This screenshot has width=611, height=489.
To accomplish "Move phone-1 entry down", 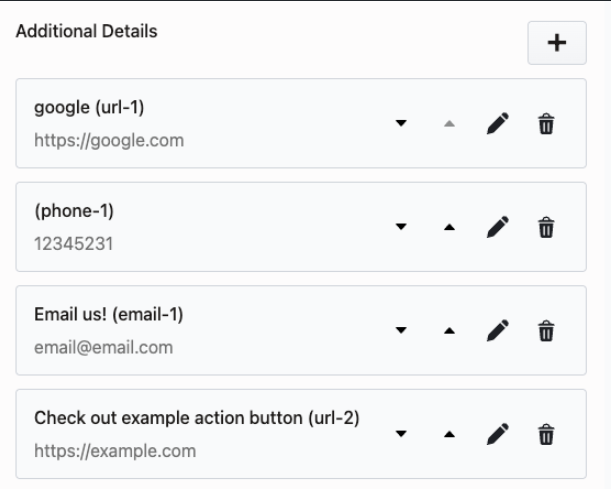I will tap(401, 227).
